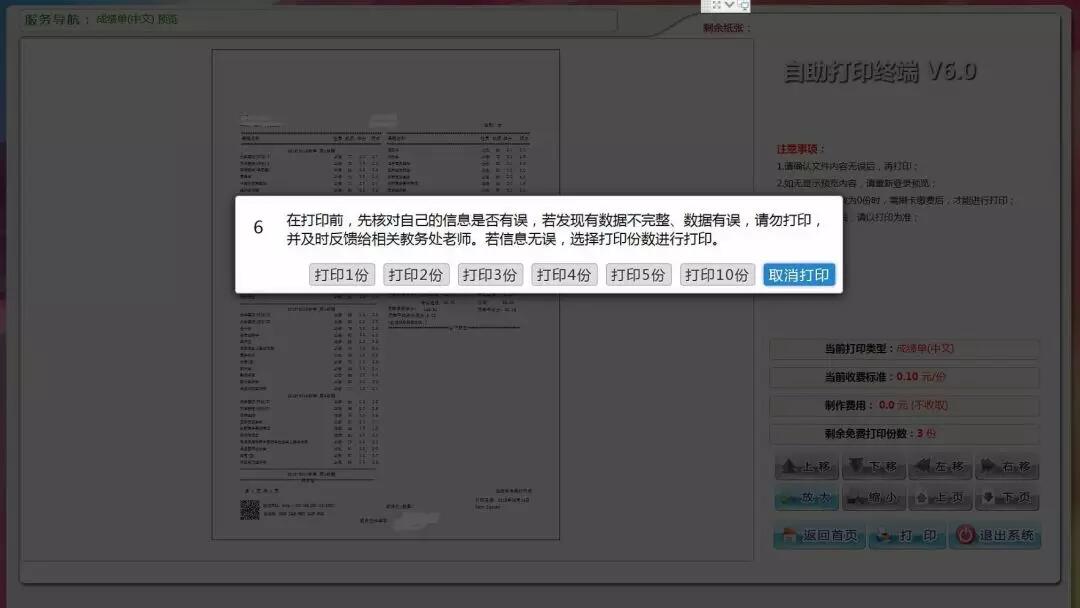Expand the chevron dropdown in top floating toolbar
Screen dimensions: 1080x608
730,5
